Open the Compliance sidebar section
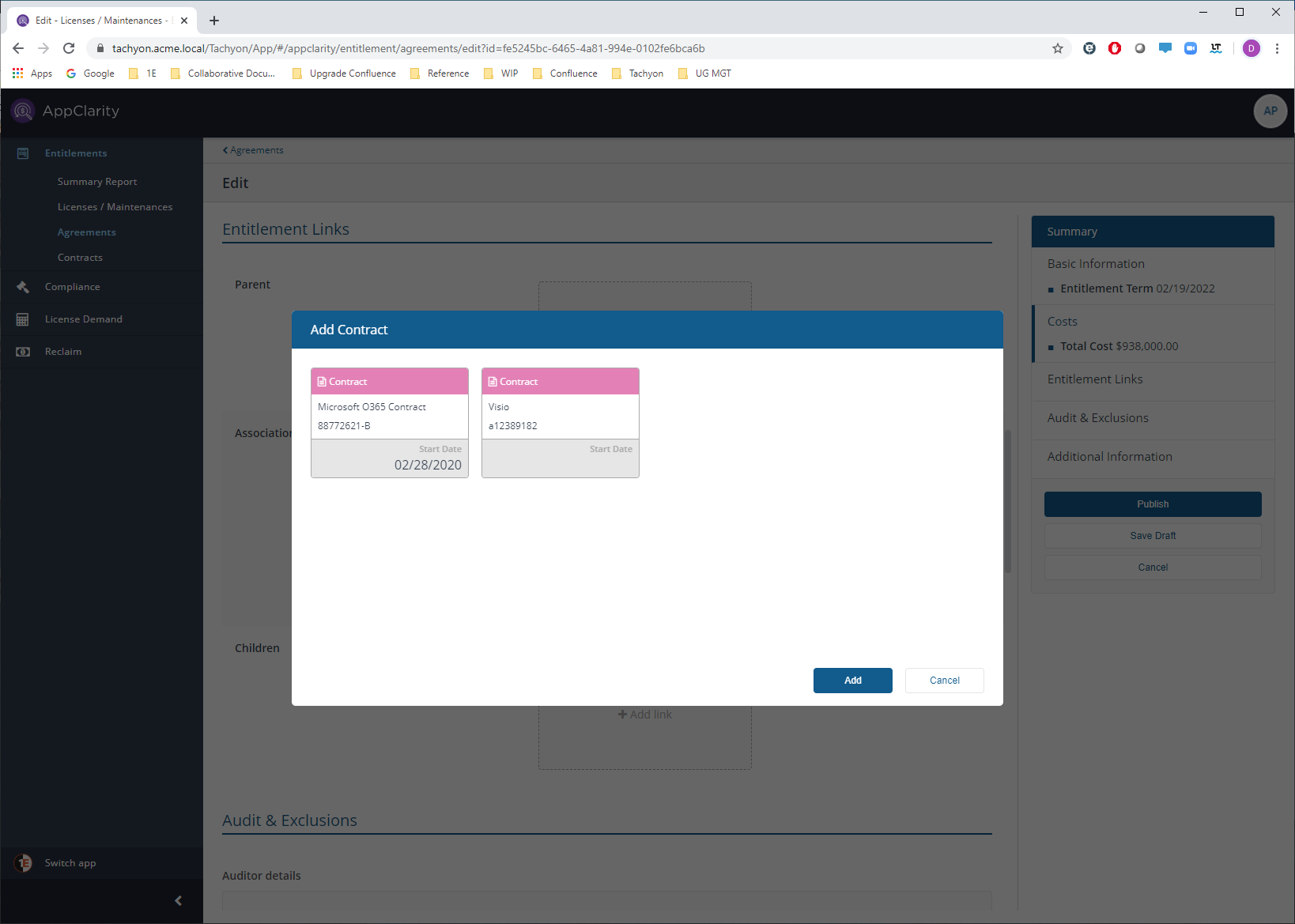This screenshot has width=1295, height=924. 72,287
